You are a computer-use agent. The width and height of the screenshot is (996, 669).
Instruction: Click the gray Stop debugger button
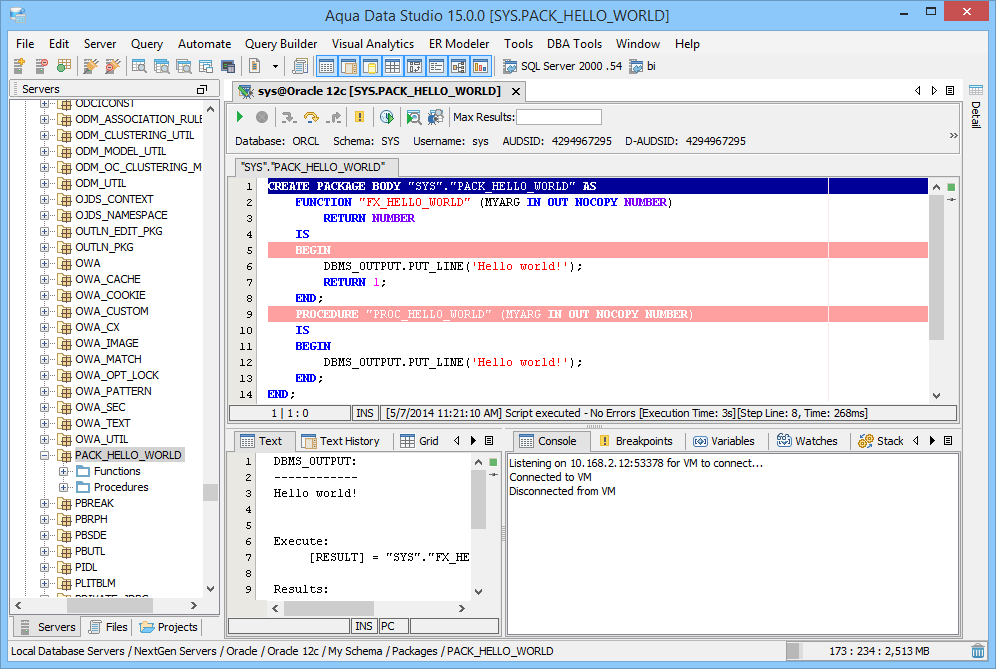tap(262, 117)
